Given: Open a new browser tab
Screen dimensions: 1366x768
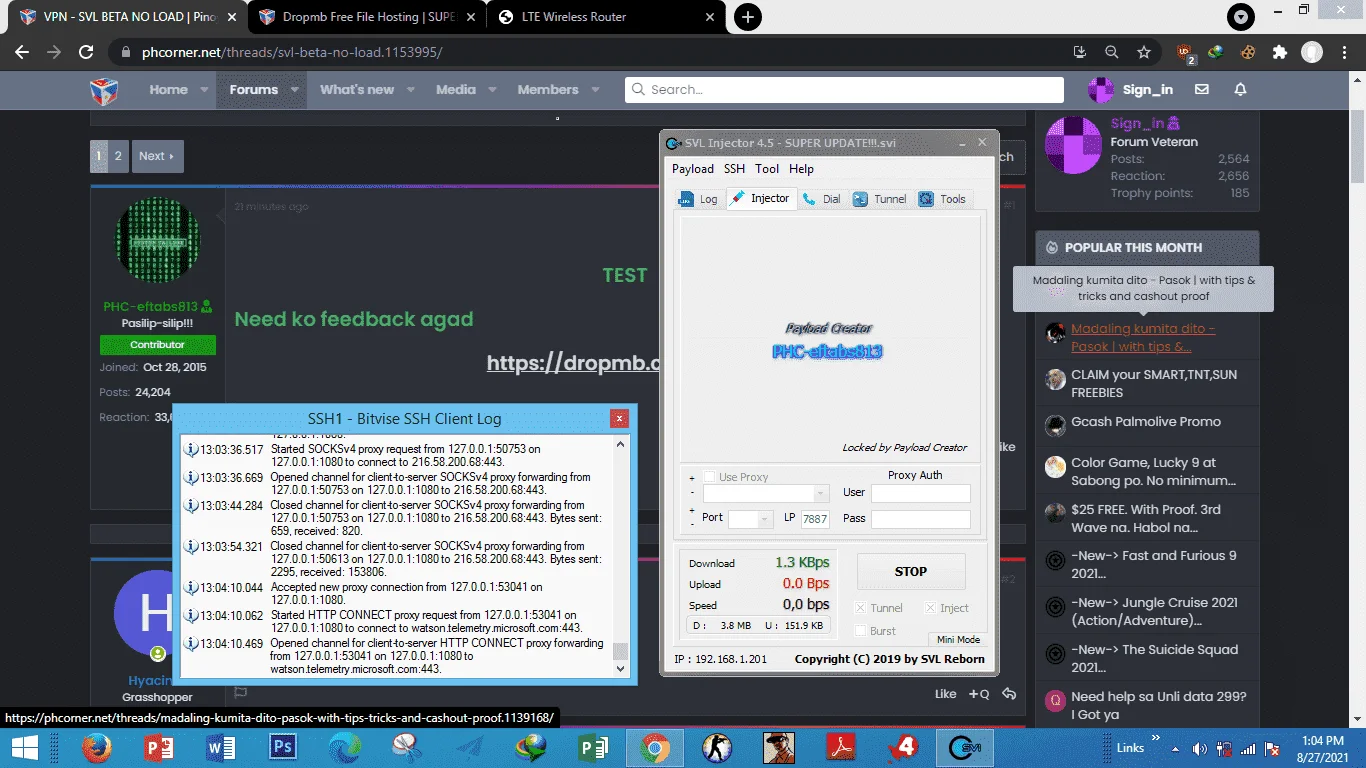Looking at the screenshot, I should [747, 17].
